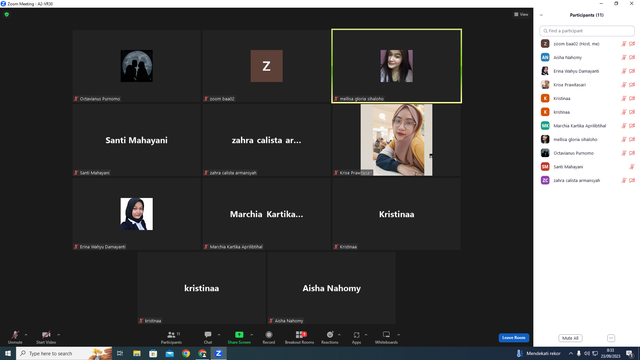The image size is (640, 360).
Task: Open Breakout Rooms icon
Action: pyautogui.click(x=299, y=335)
